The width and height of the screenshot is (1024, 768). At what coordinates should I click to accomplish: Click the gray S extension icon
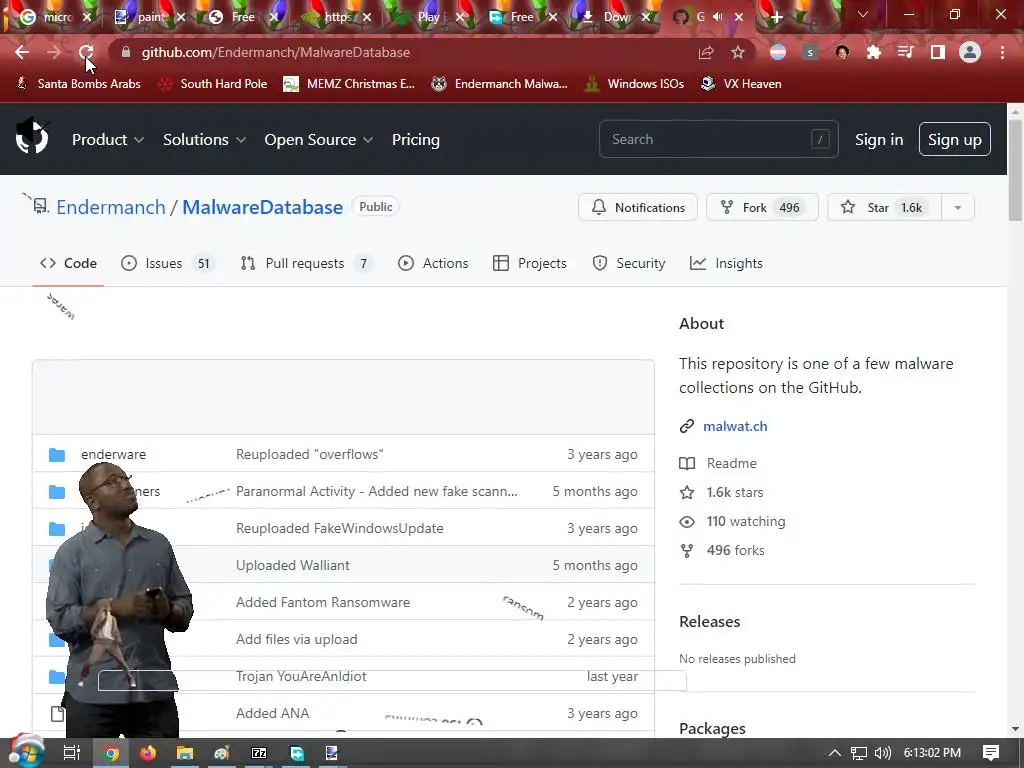[810, 52]
